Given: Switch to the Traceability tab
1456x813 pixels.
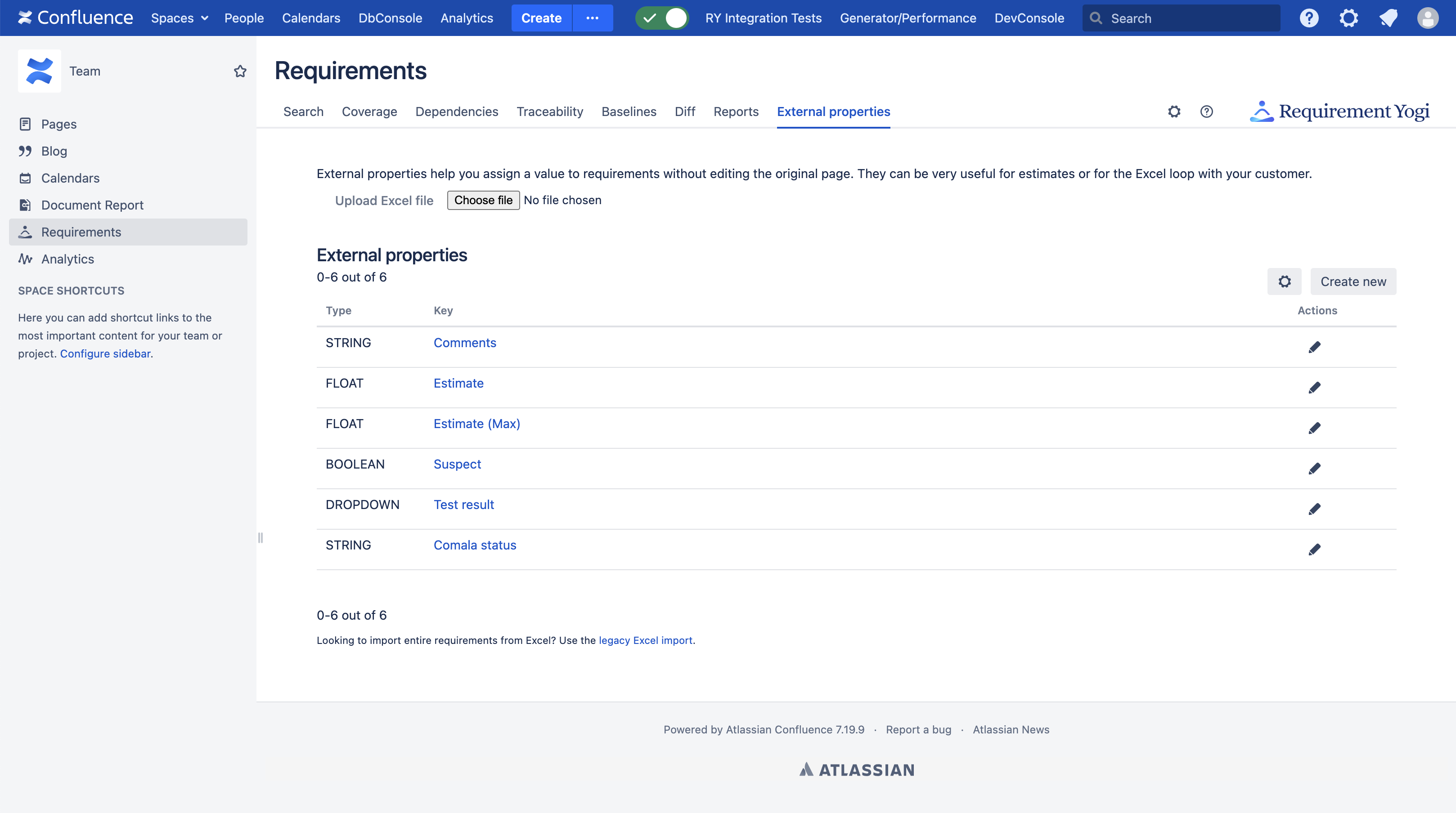Looking at the screenshot, I should pyautogui.click(x=549, y=112).
